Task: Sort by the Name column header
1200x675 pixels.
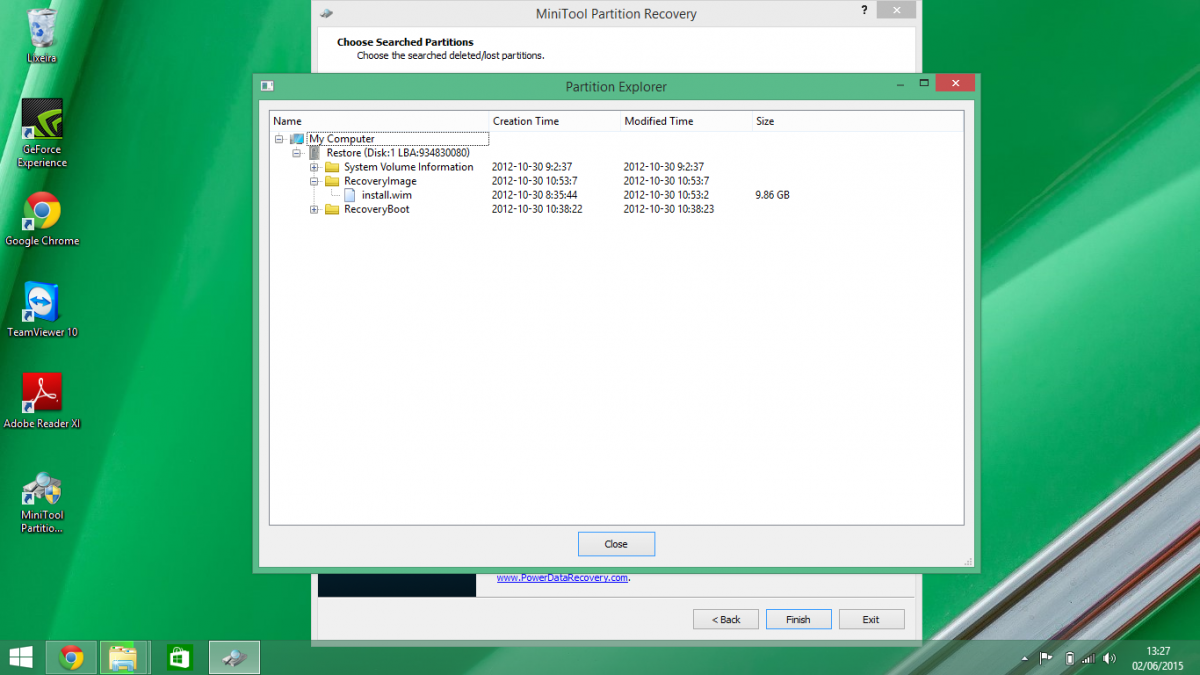Action: [x=380, y=121]
